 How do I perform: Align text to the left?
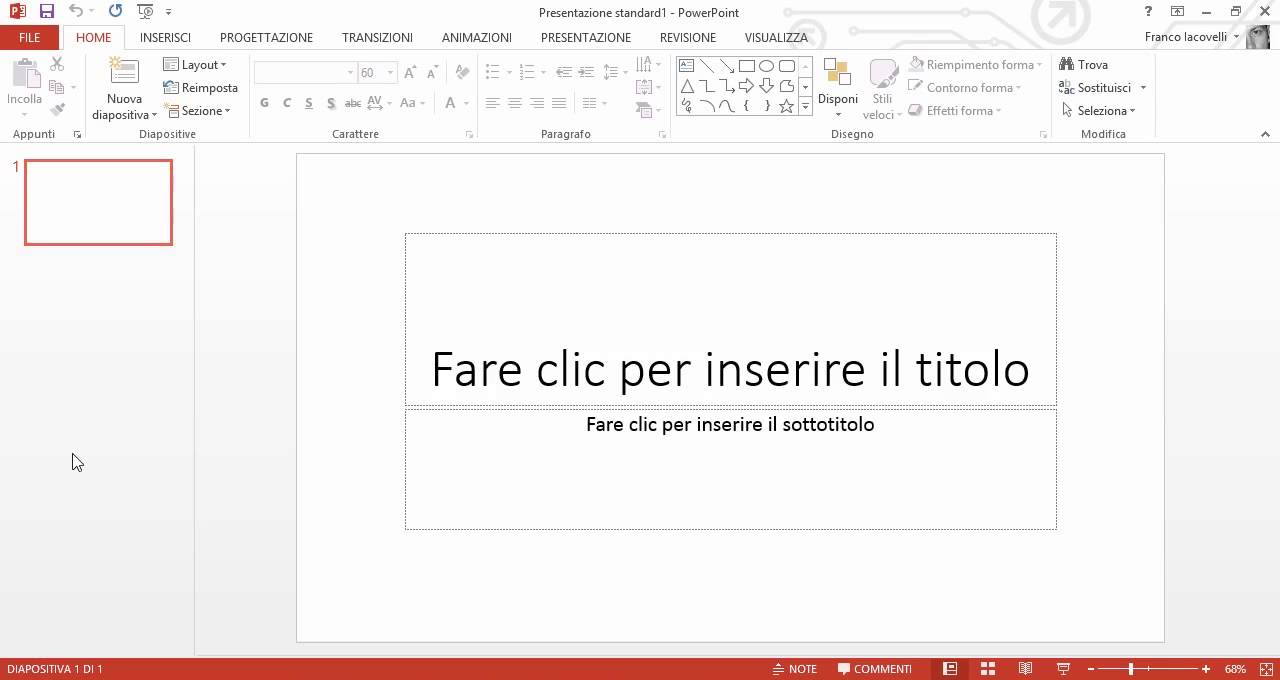click(x=492, y=103)
